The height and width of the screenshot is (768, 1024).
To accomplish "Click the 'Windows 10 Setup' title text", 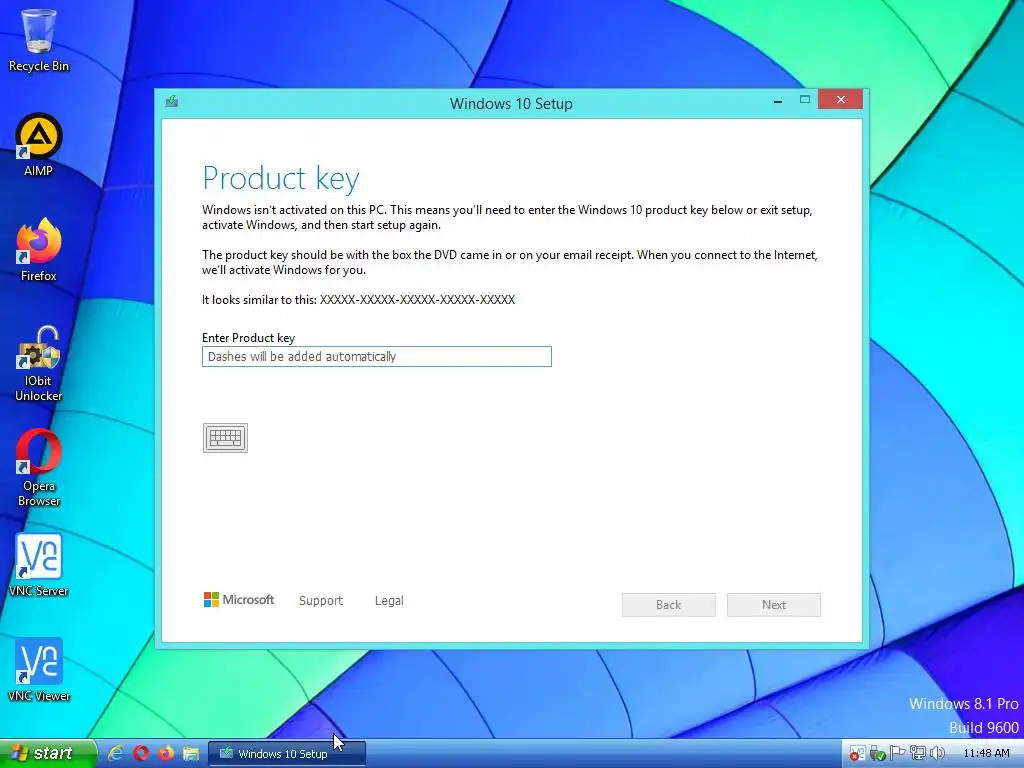I will [x=511, y=103].
